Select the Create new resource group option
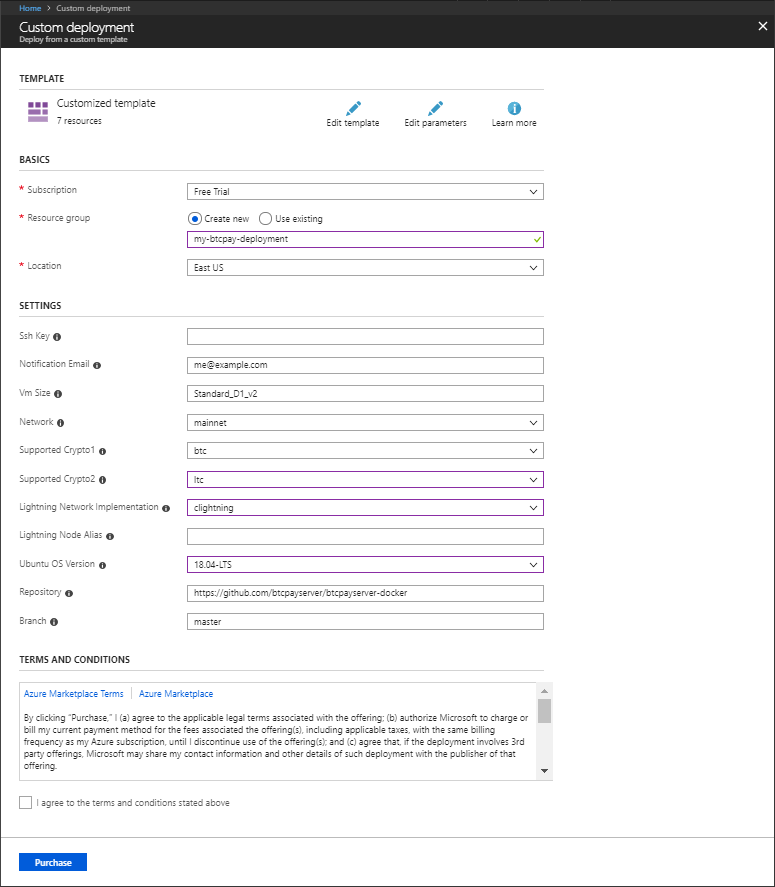This screenshot has height=887, width=775. coord(195,218)
